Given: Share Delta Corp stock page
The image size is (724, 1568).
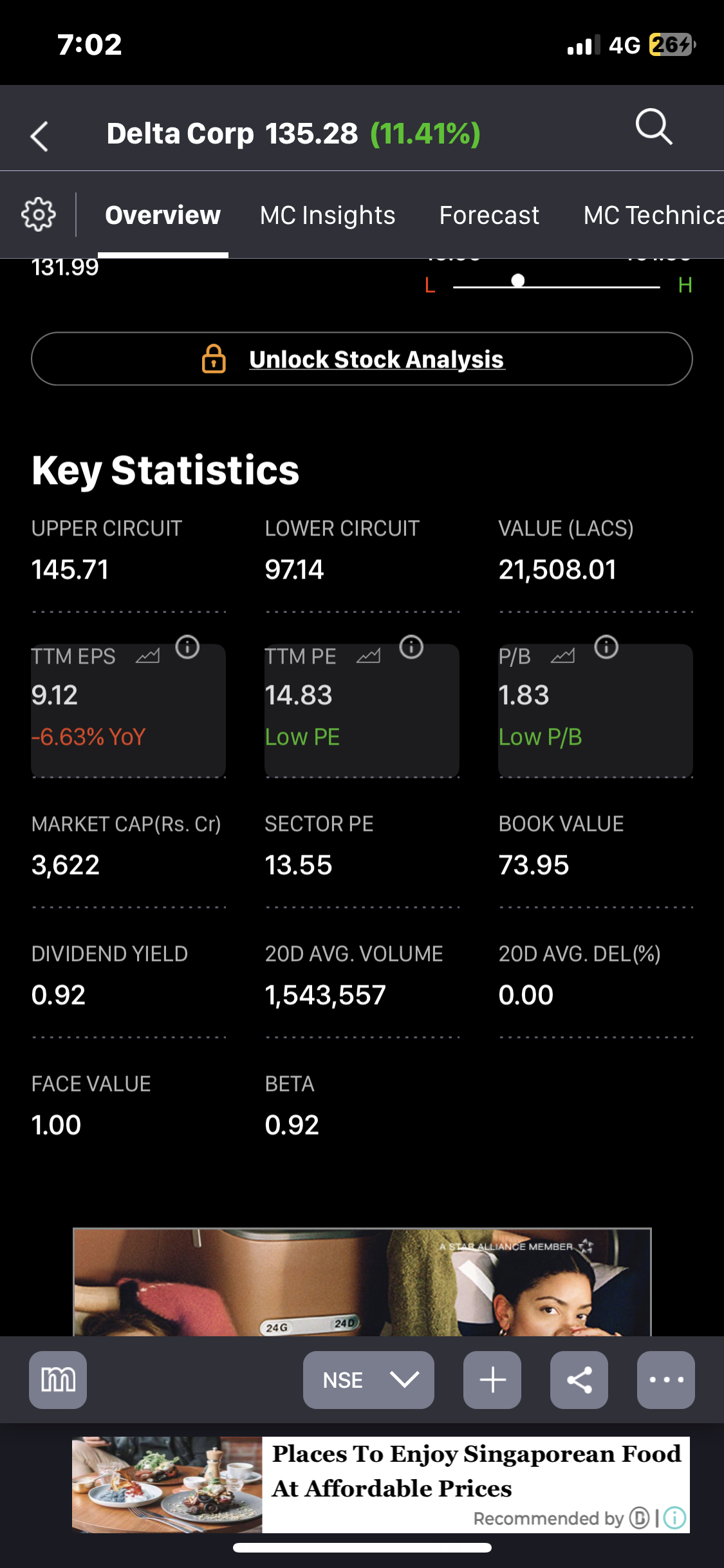Looking at the screenshot, I should (x=579, y=1379).
